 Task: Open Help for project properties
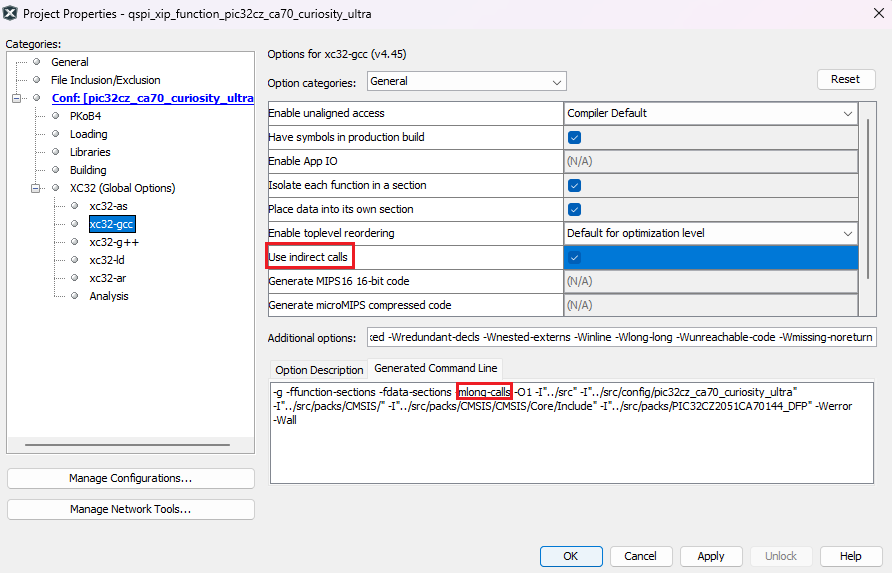tap(851, 556)
